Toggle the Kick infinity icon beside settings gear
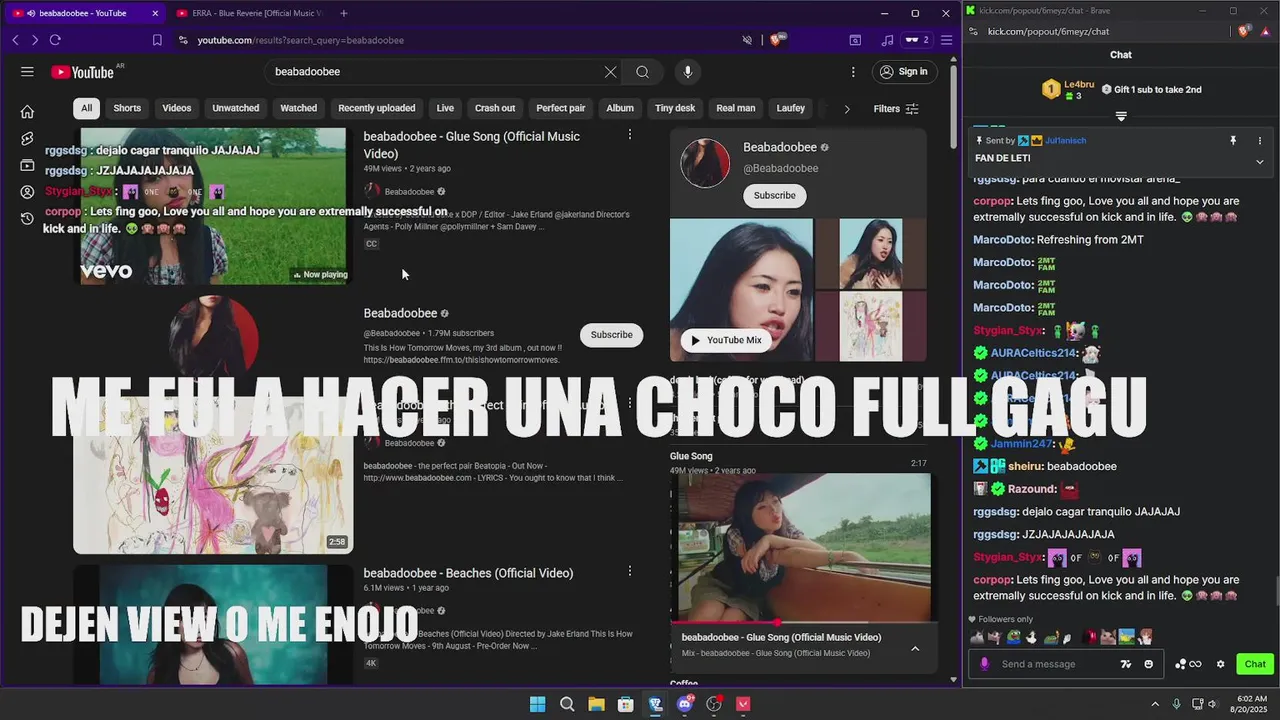 pyautogui.click(x=1195, y=664)
